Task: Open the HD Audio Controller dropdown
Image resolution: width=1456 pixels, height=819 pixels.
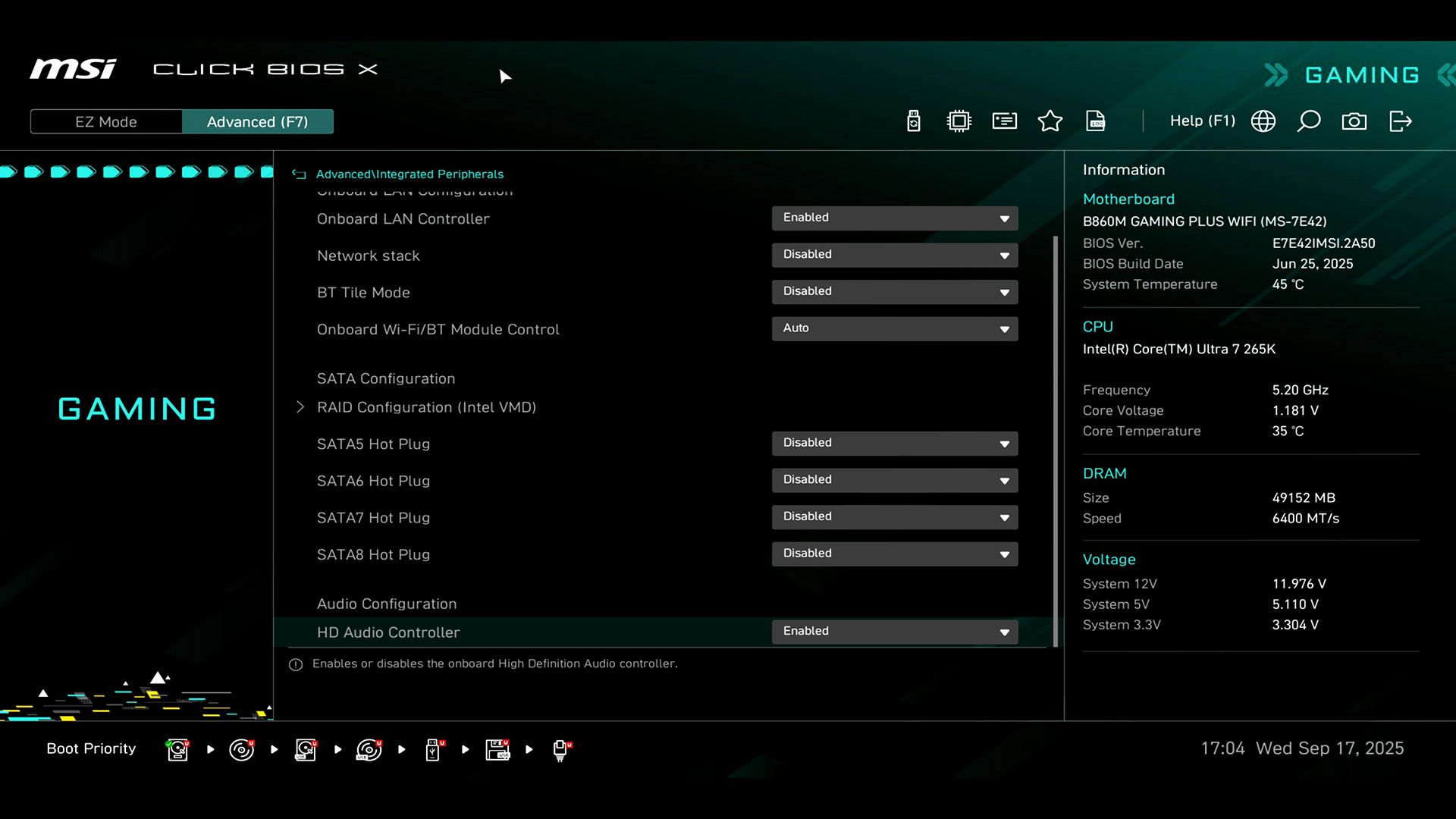Action: tap(895, 632)
